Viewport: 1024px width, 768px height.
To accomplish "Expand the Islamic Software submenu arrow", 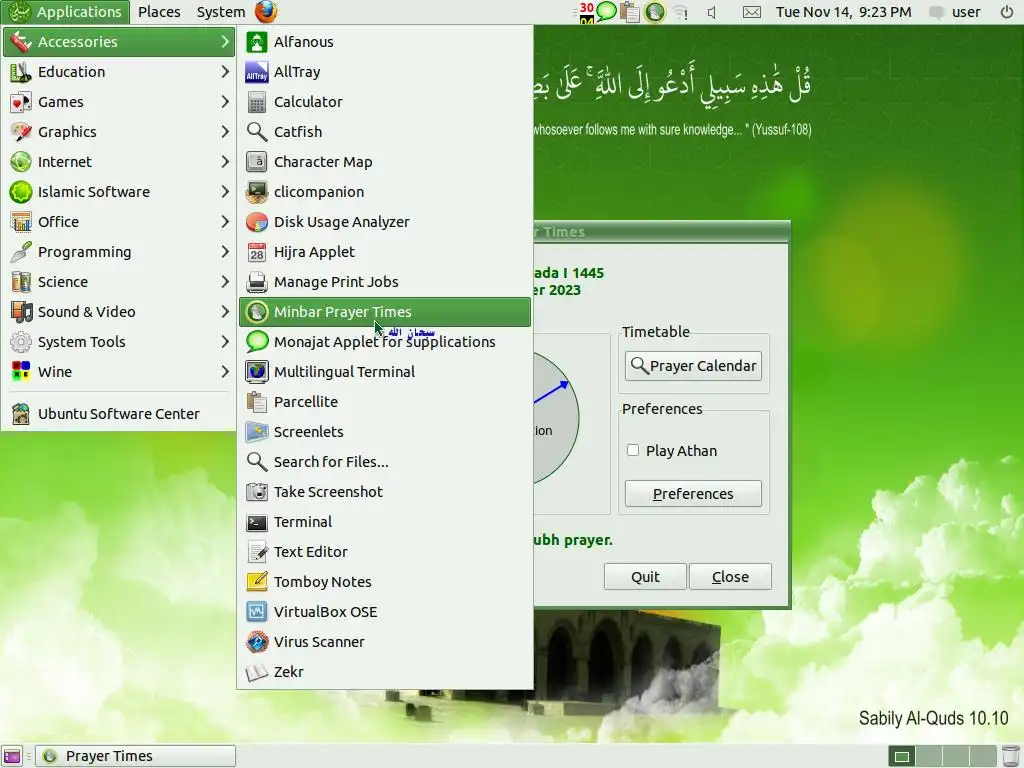I will 225,192.
